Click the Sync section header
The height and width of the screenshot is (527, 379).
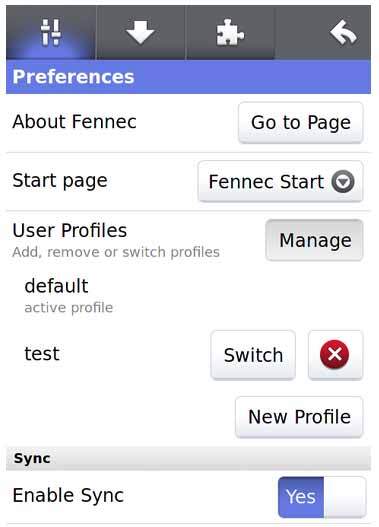point(188,458)
